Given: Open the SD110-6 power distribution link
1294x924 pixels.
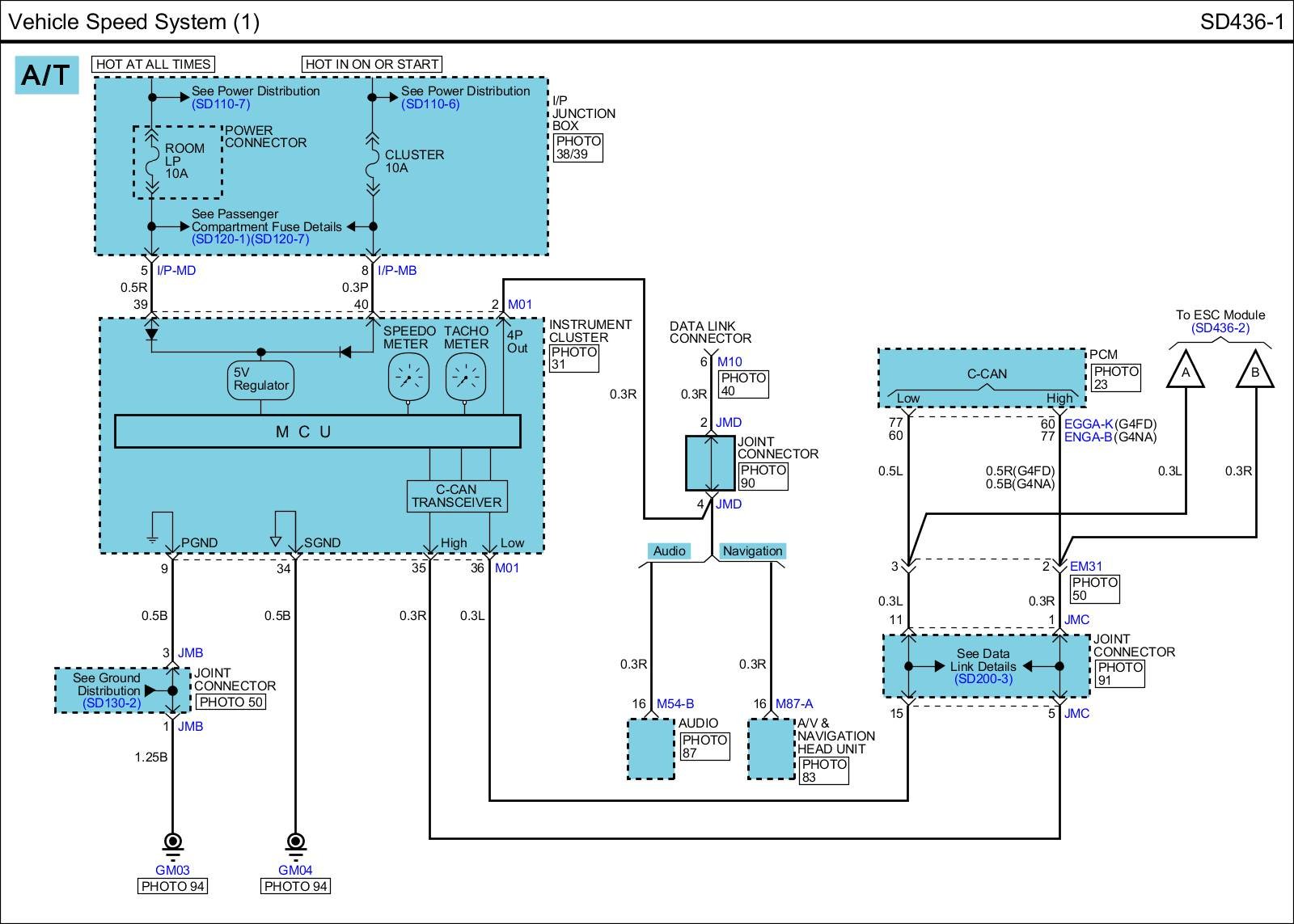Looking at the screenshot, I should (430, 104).
